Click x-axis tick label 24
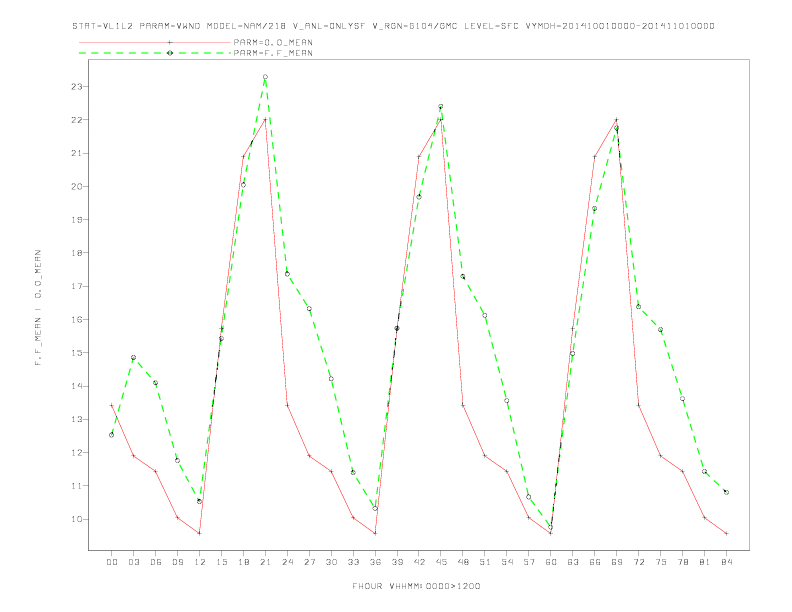The image size is (792, 612). (287, 562)
